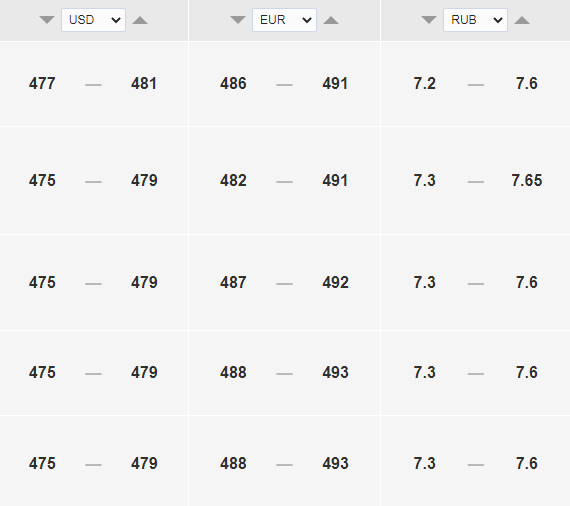Select the USD sell rate 481
570x506 pixels.
click(144, 84)
